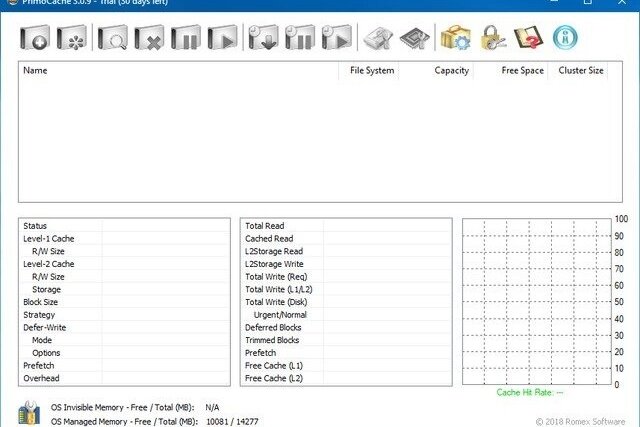
Task: Select the Cached Read row
Action: [x=346, y=238]
